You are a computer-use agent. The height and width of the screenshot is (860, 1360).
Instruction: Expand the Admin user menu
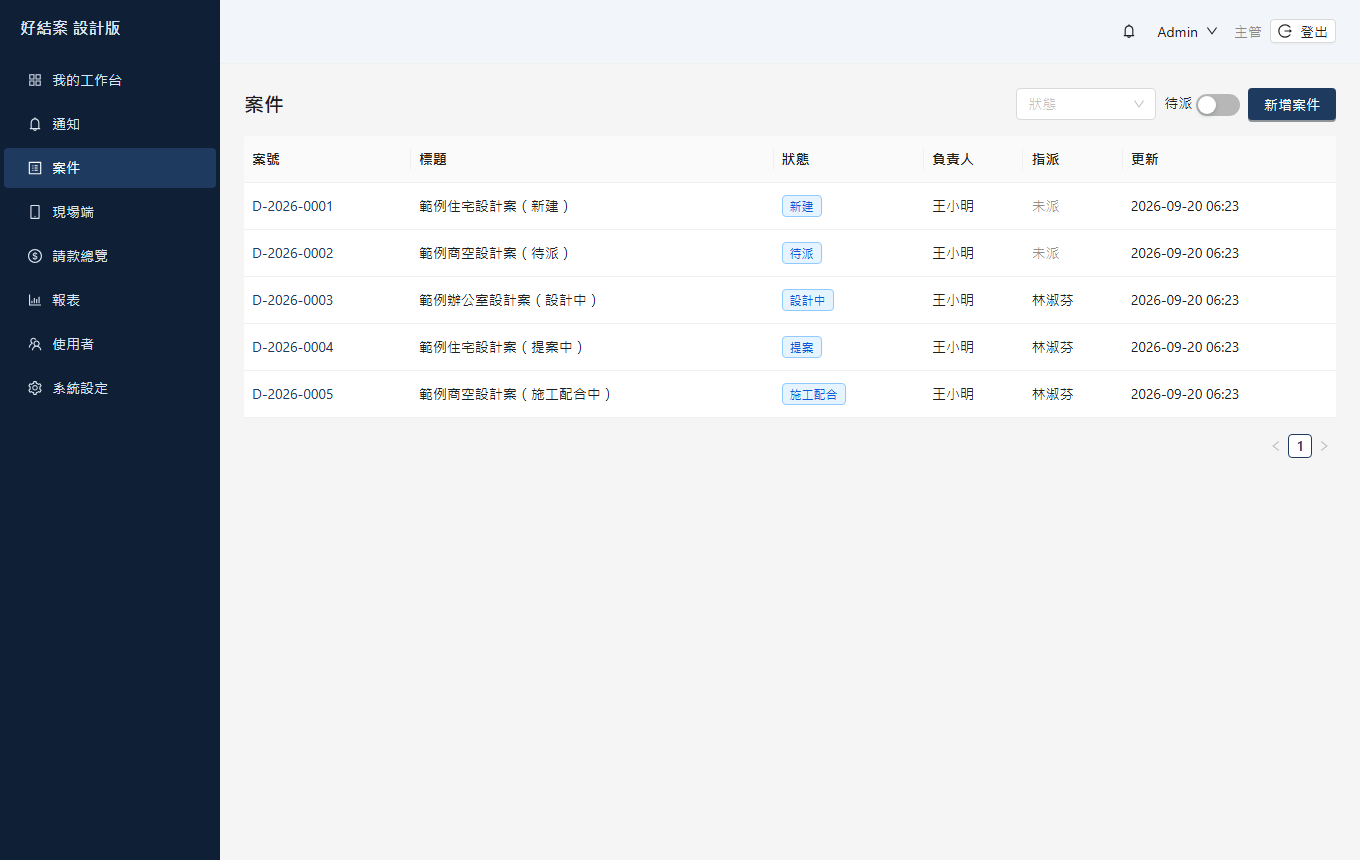click(1187, 32)
